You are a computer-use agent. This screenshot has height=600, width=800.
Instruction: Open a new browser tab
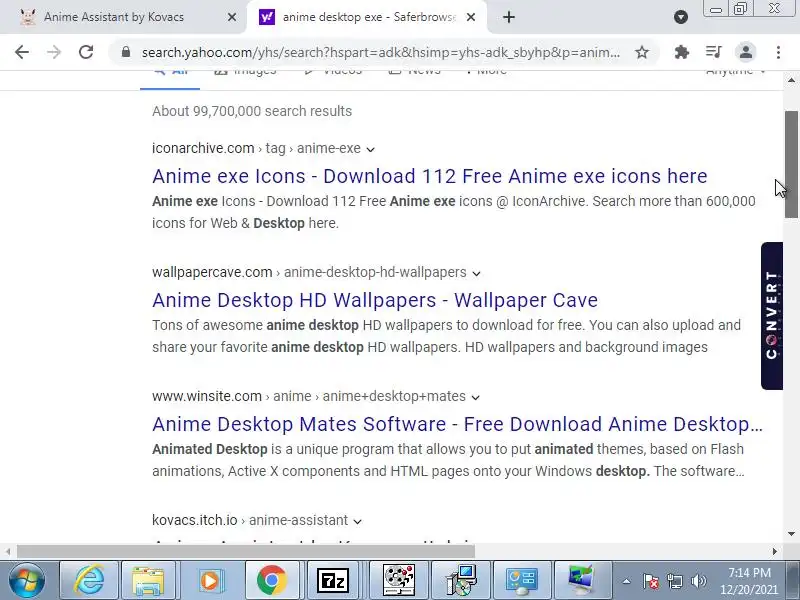click(509, 17)
